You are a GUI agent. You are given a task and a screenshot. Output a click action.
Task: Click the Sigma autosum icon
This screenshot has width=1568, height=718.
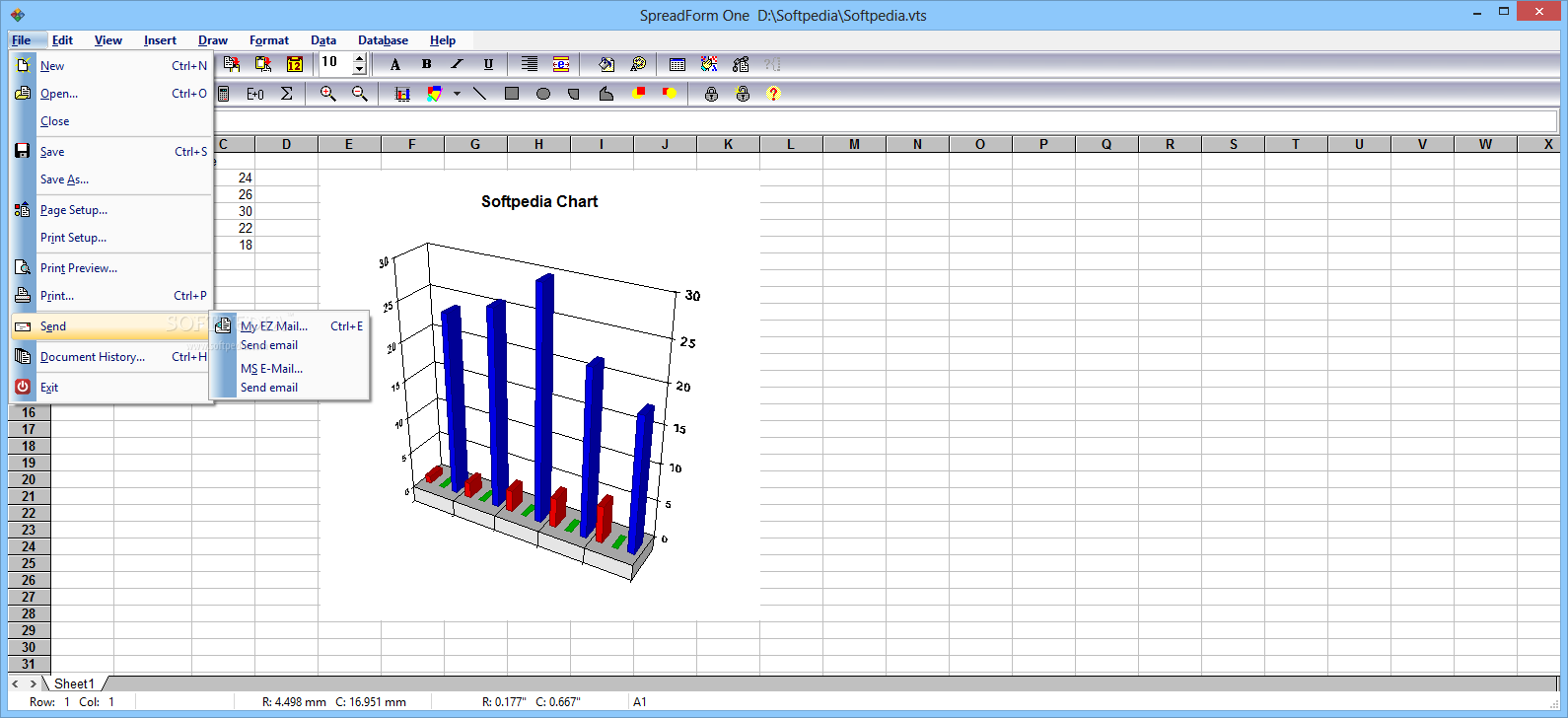click(x=287, y=94)
